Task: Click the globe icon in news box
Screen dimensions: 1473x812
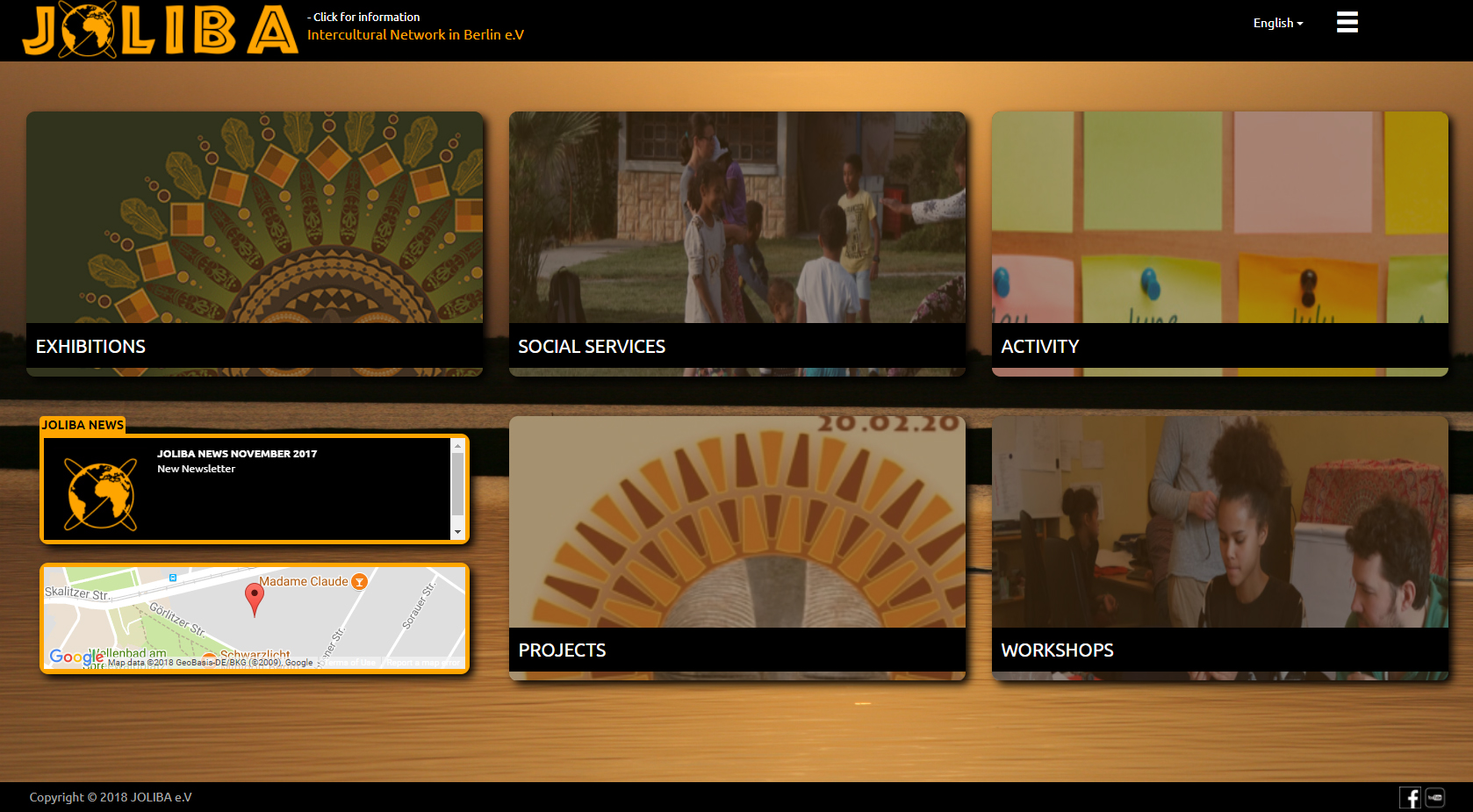Action: [x=101, y=494]
